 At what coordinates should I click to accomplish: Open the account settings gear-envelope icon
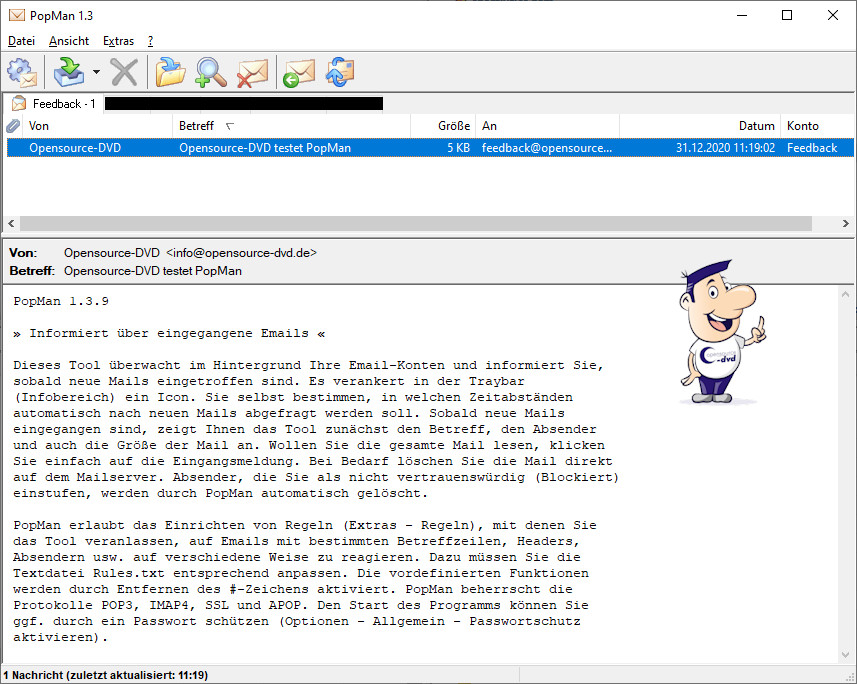(21, 72)
